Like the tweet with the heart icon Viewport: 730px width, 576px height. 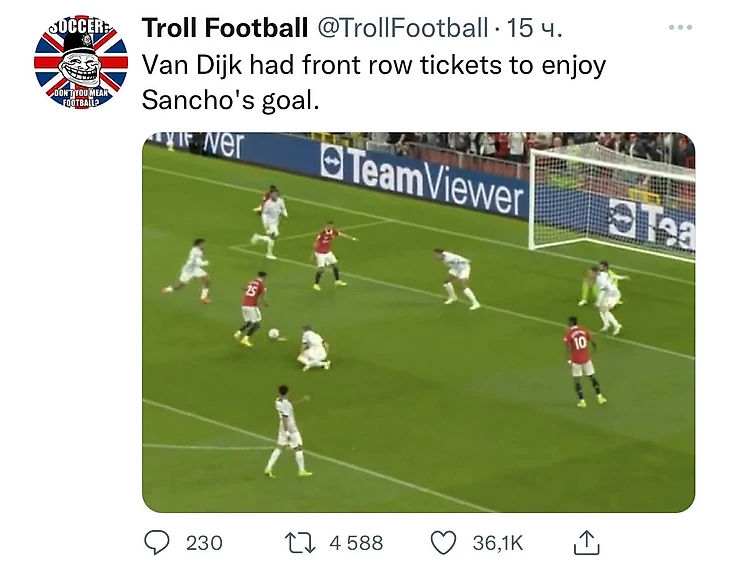443,542
